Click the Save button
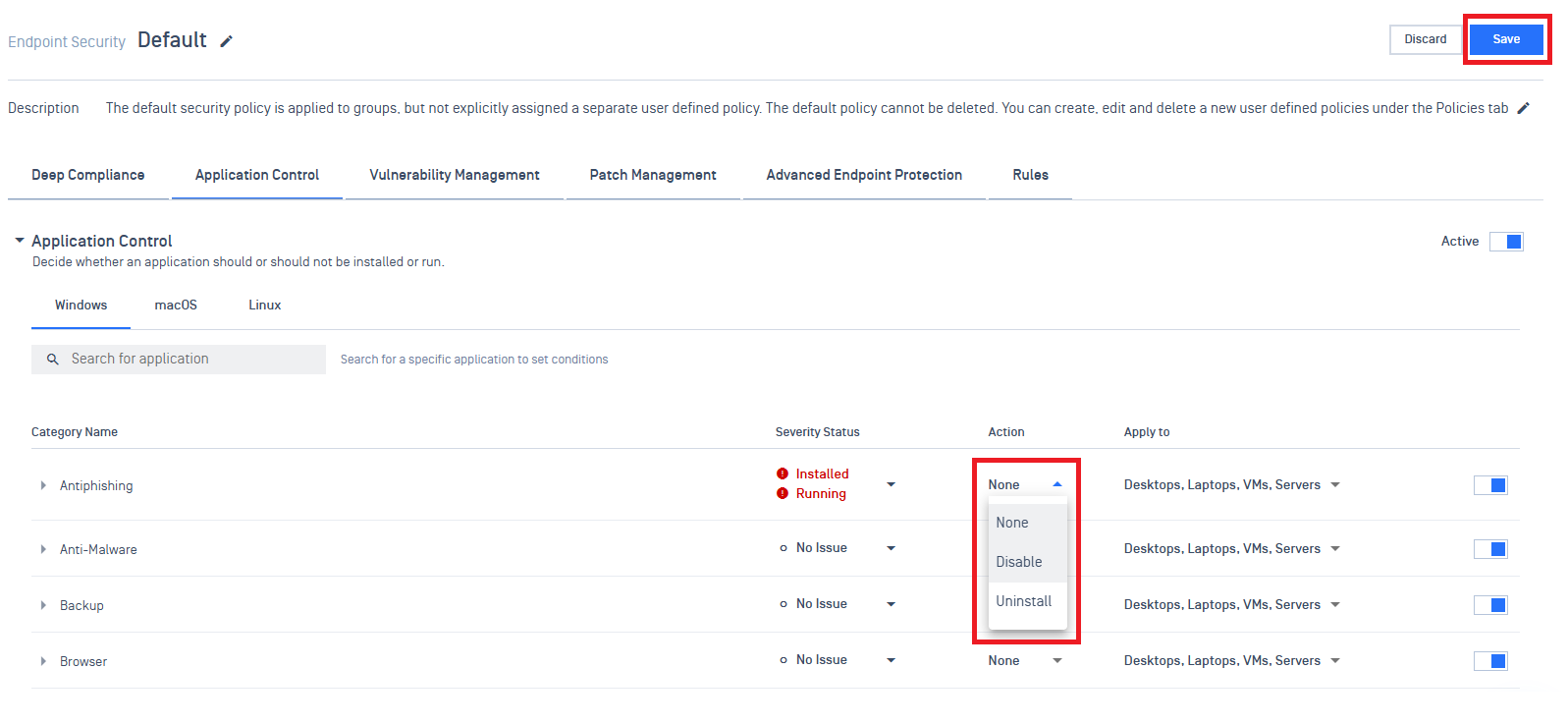 pyautogui.click(x=1505, y=39)
